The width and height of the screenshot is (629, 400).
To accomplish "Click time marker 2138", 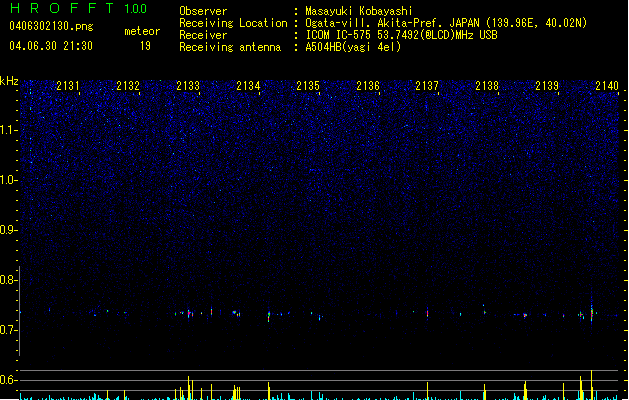I will [487, 86].
